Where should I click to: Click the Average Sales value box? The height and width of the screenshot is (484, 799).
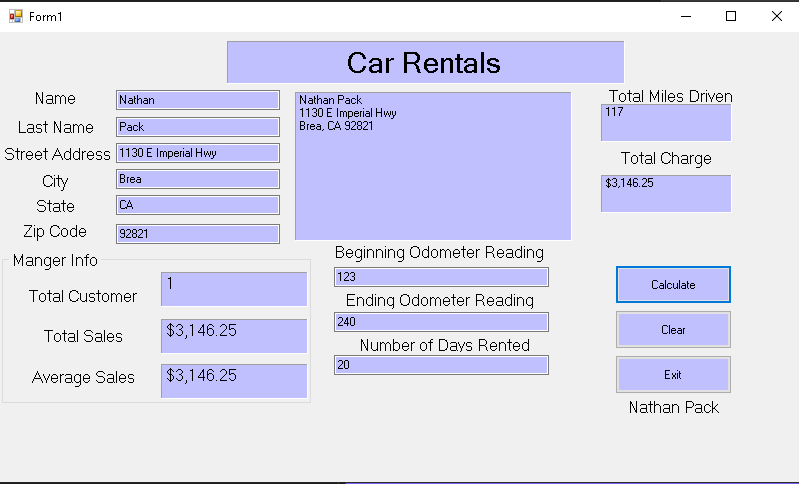pyautogui.click(x=233, y=381)
